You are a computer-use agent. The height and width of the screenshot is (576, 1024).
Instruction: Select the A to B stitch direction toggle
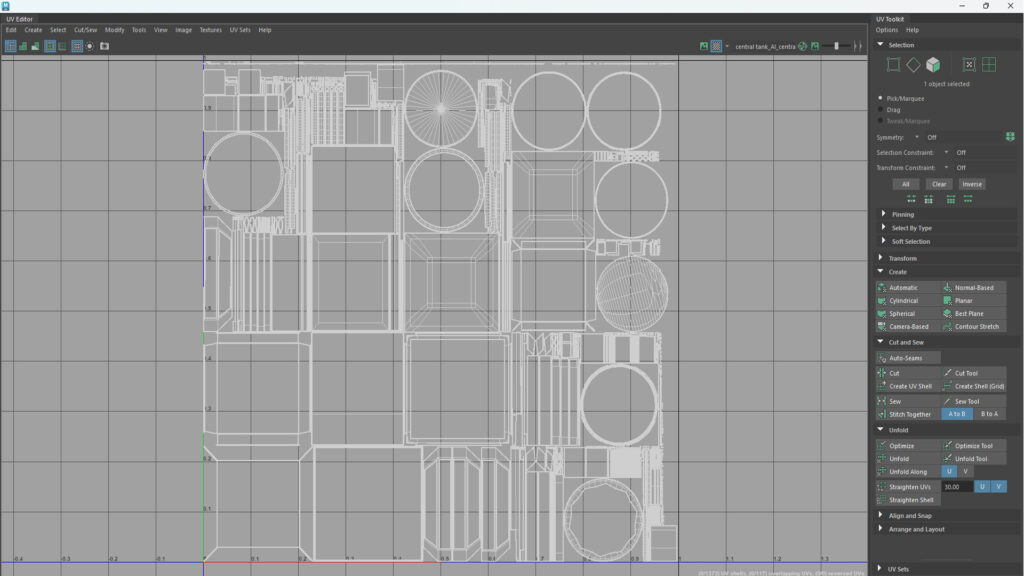pyautogui.click(x=957, y=414)
